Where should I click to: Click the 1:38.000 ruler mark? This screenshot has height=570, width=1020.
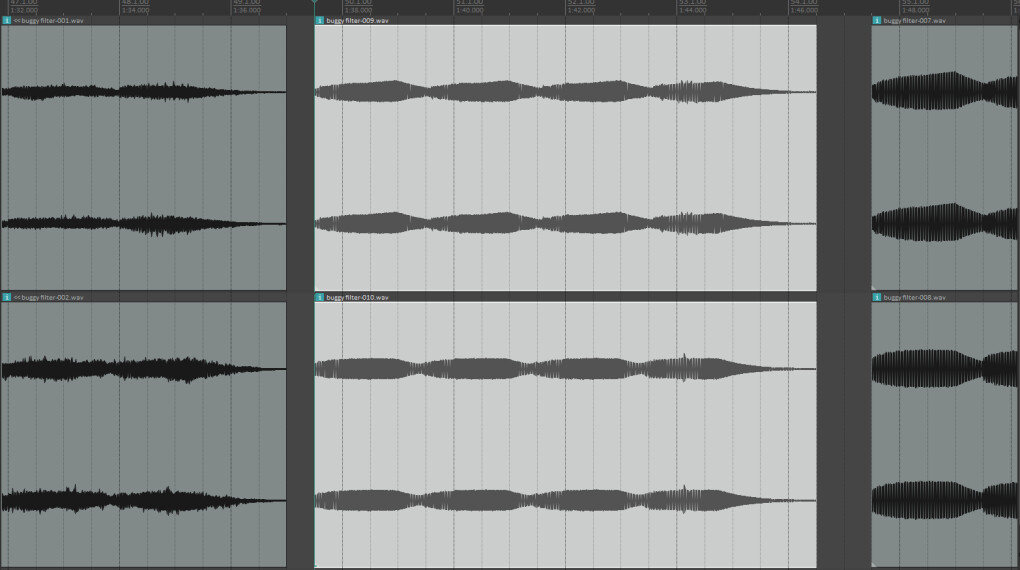coord(358,10)
